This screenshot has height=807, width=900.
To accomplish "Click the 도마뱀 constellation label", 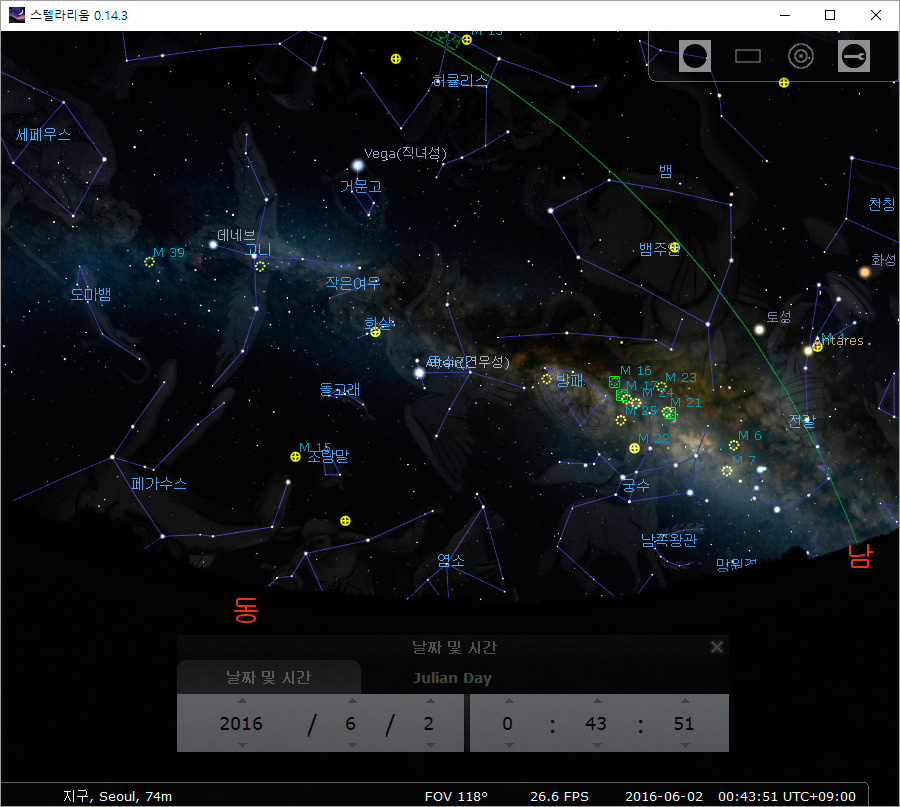I will click(x=91, y=294).
